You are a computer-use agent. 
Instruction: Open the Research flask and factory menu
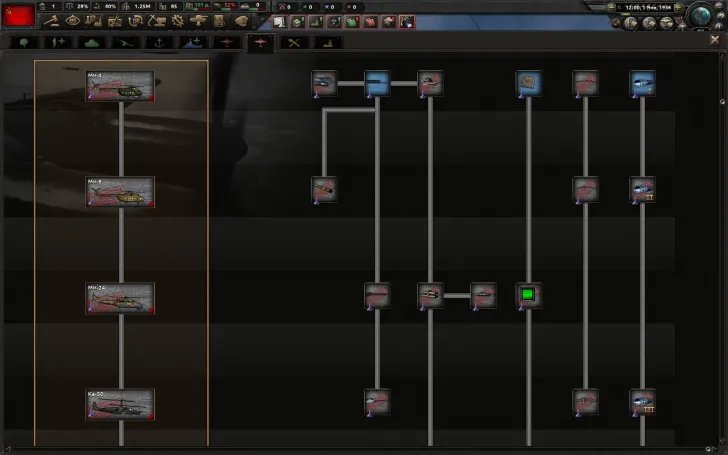pyautogui.click(x=93, y=21)
